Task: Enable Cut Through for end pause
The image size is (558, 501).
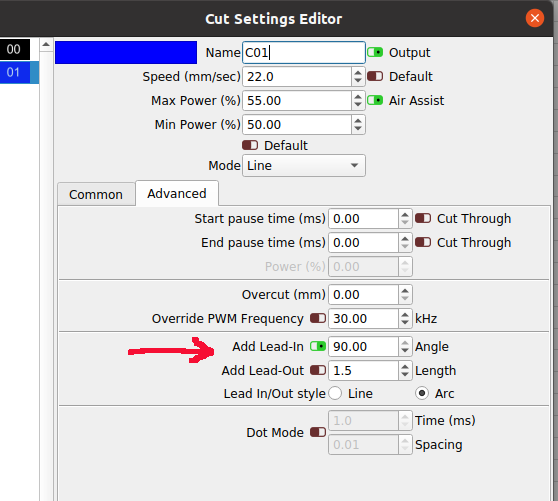Action: [x=423, y=242]
